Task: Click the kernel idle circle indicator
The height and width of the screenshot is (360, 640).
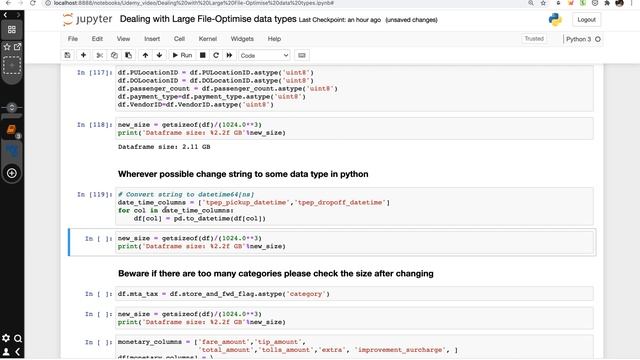Action: point(598,39)
